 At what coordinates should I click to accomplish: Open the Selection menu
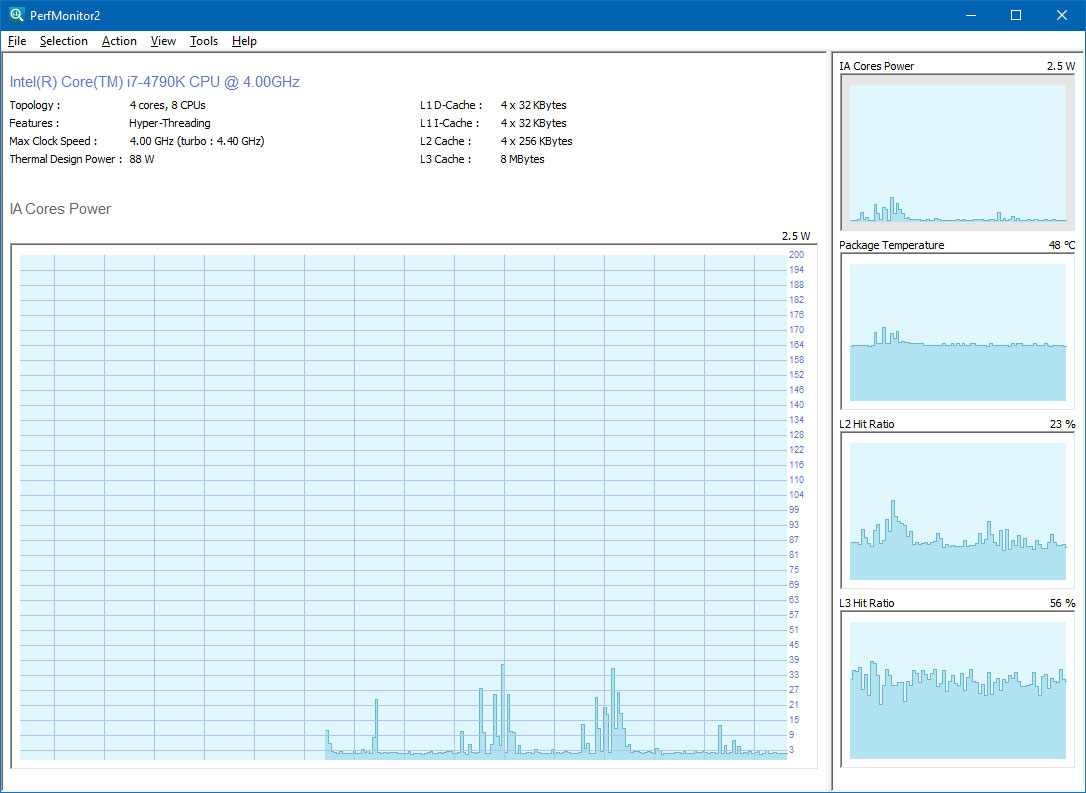(64, 41)
